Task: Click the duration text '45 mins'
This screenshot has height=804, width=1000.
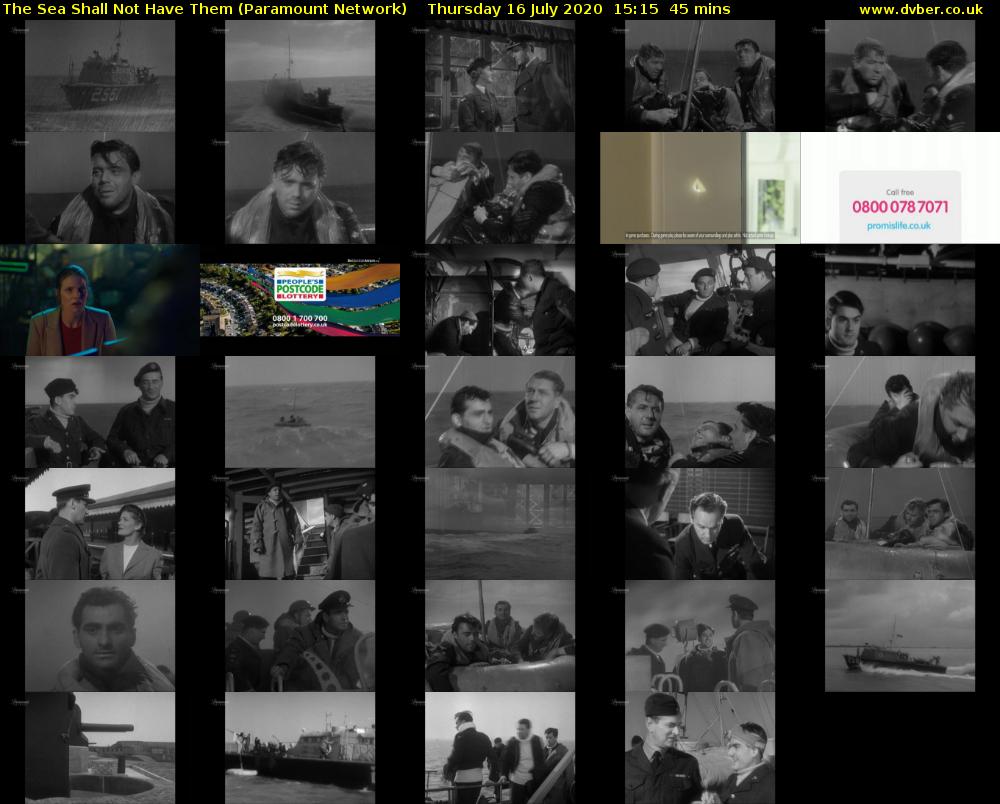Action: point(700,9)
